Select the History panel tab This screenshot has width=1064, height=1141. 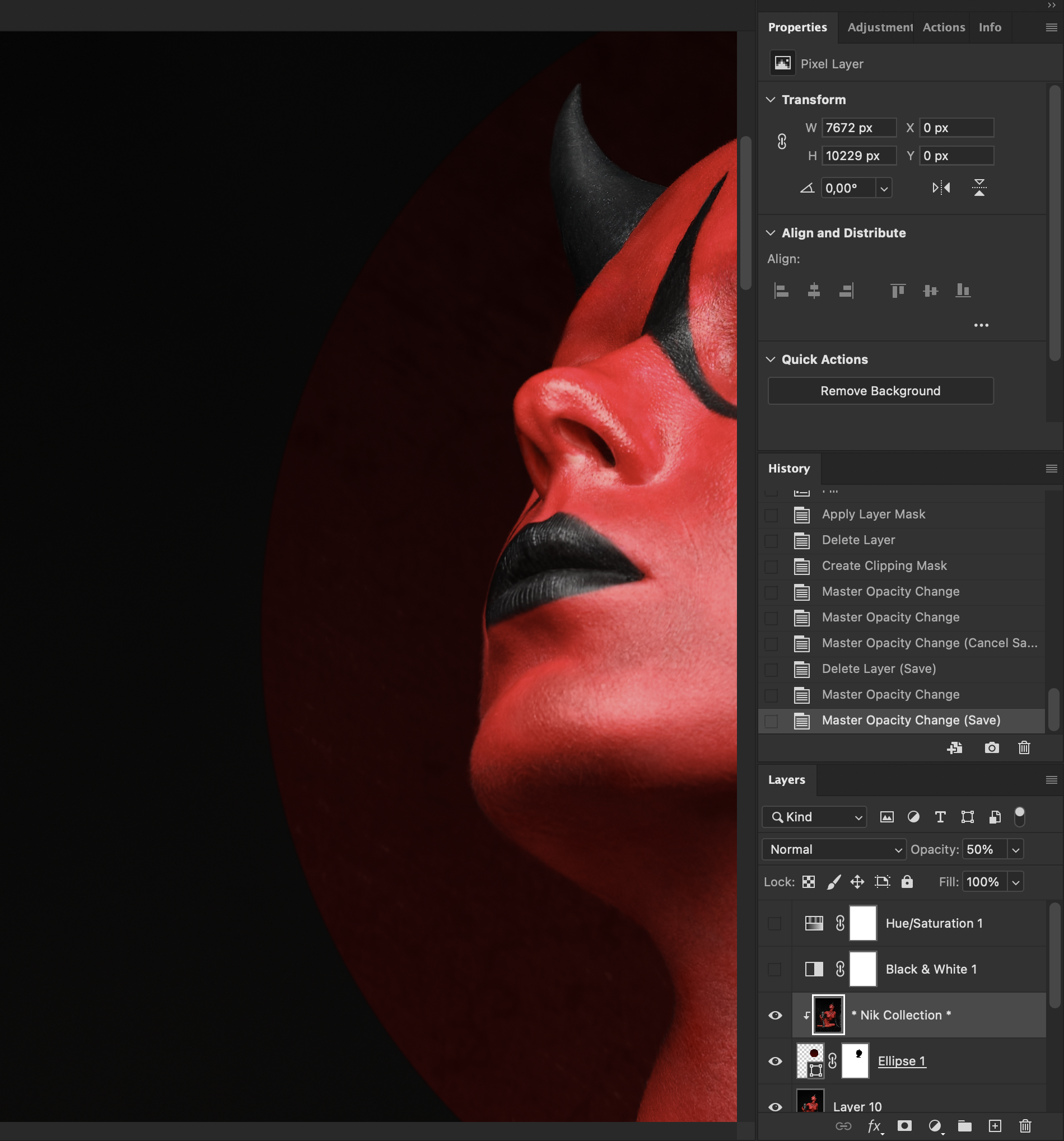click(789, 469)
